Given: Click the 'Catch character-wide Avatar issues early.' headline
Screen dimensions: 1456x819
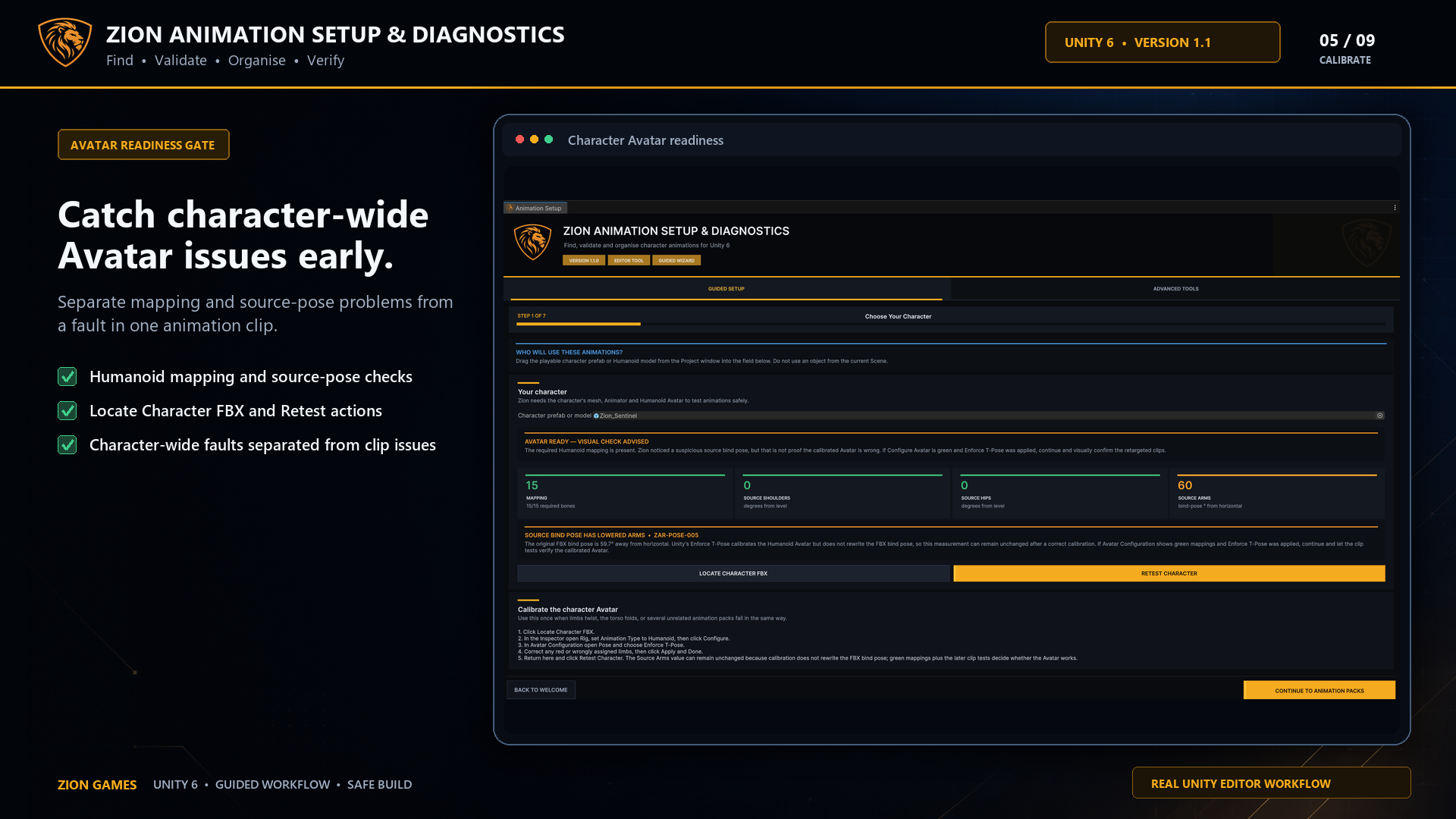Looking at the screenshot, I should point(243,235).
